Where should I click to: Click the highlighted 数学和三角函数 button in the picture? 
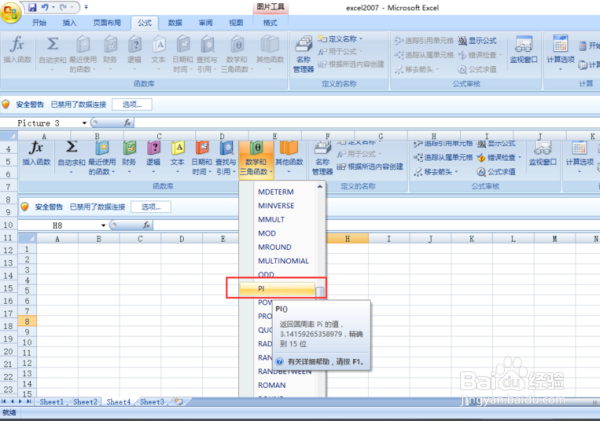[x=256, y=158]
